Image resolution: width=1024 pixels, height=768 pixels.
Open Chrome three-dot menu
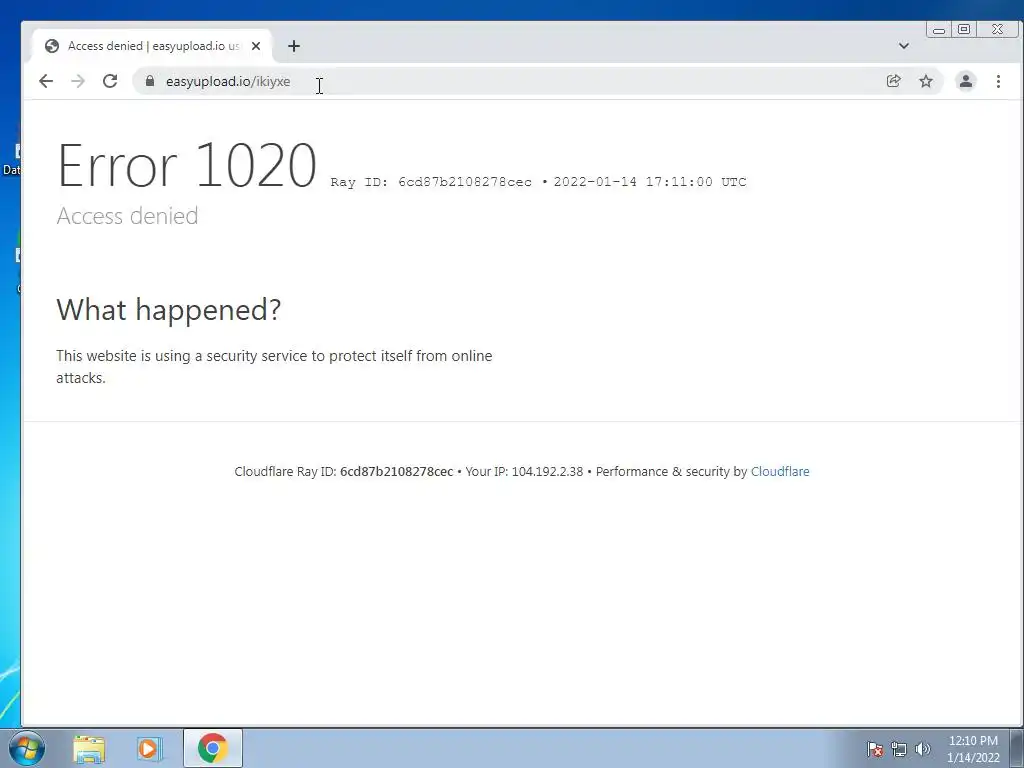point(998,81)
